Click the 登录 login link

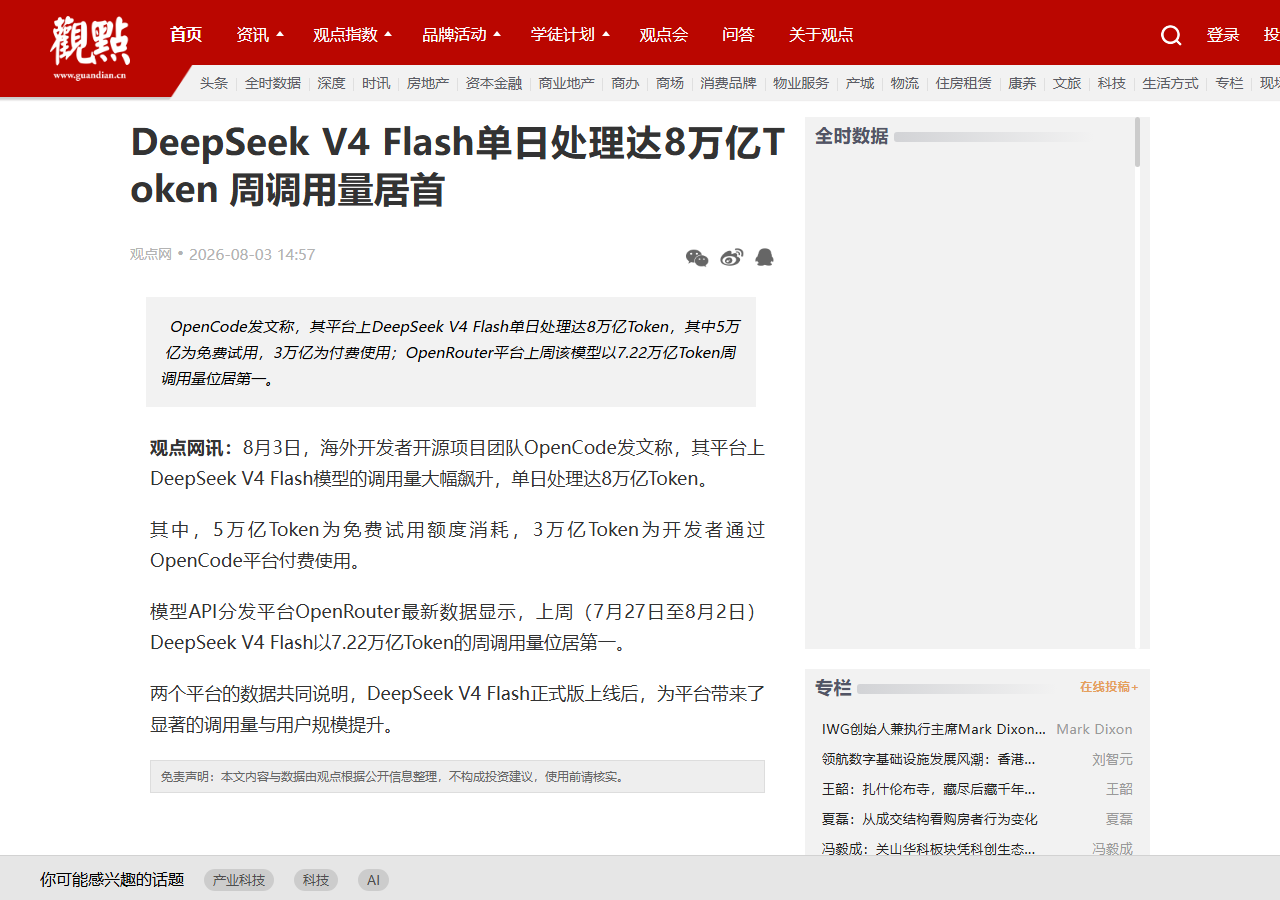1223,35
